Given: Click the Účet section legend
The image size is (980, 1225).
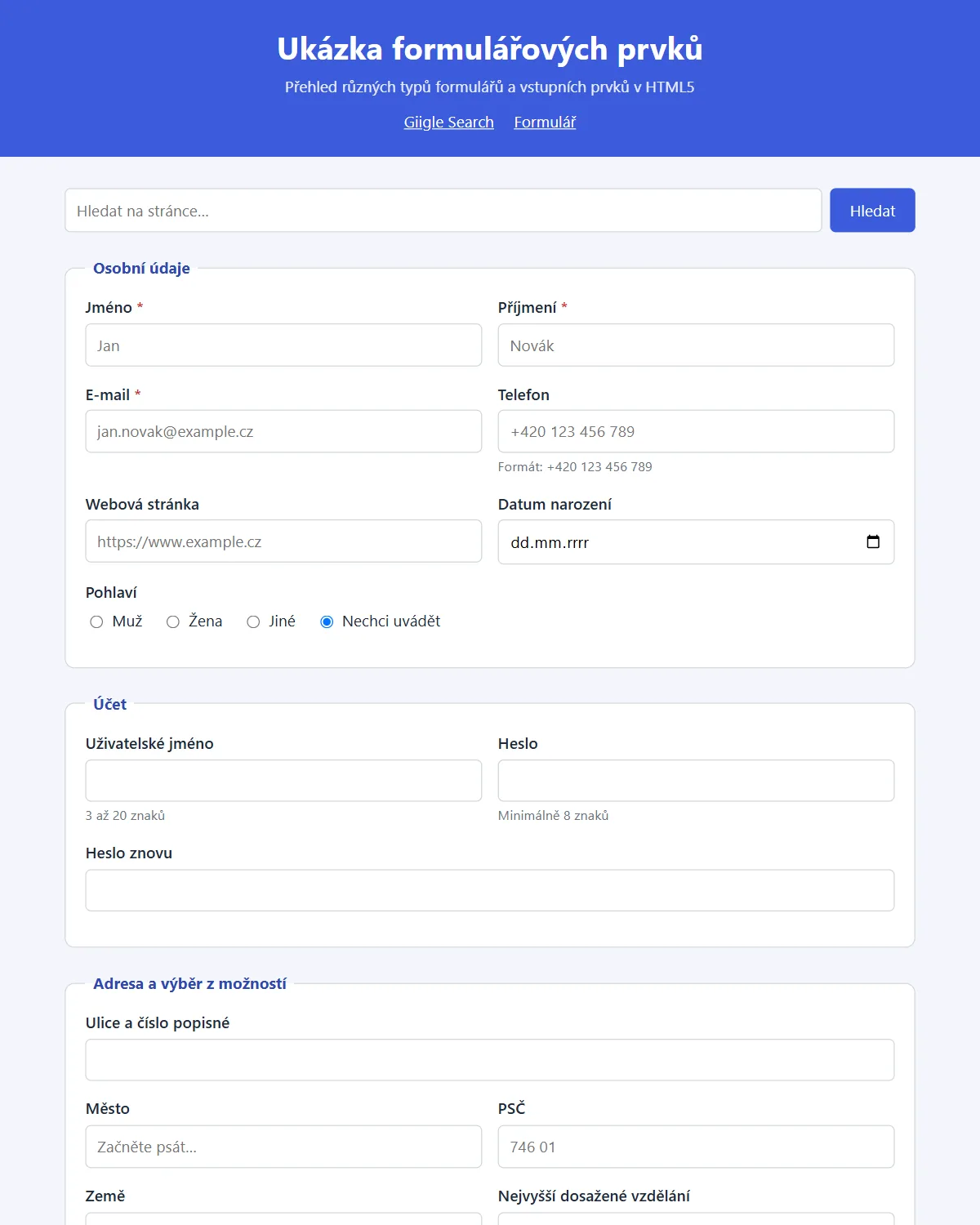Looking at the screenshot, I should (x=109, y=704).
